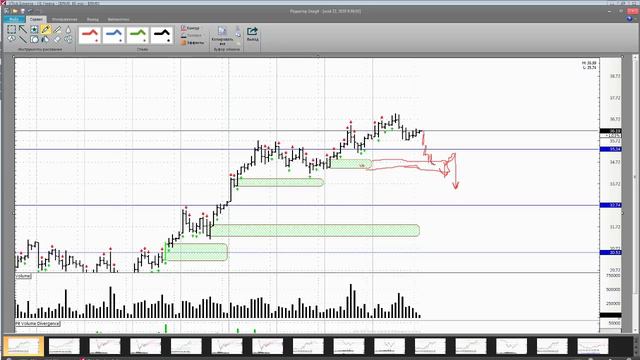The image size is (640, 360).
Task: Open the sixth thumbnail in the tray
Action: click(x=227, y=346)
